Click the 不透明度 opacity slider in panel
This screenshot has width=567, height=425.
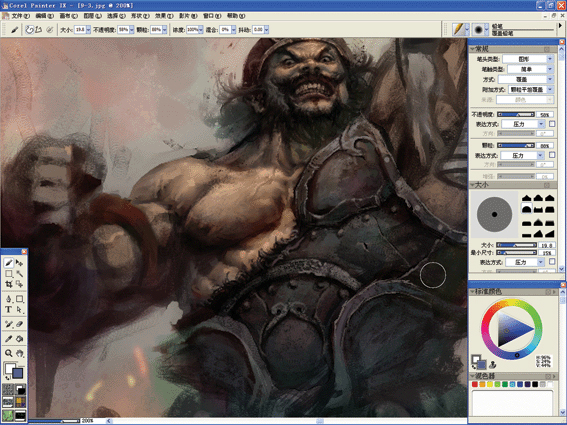click(x=516, y=115)
